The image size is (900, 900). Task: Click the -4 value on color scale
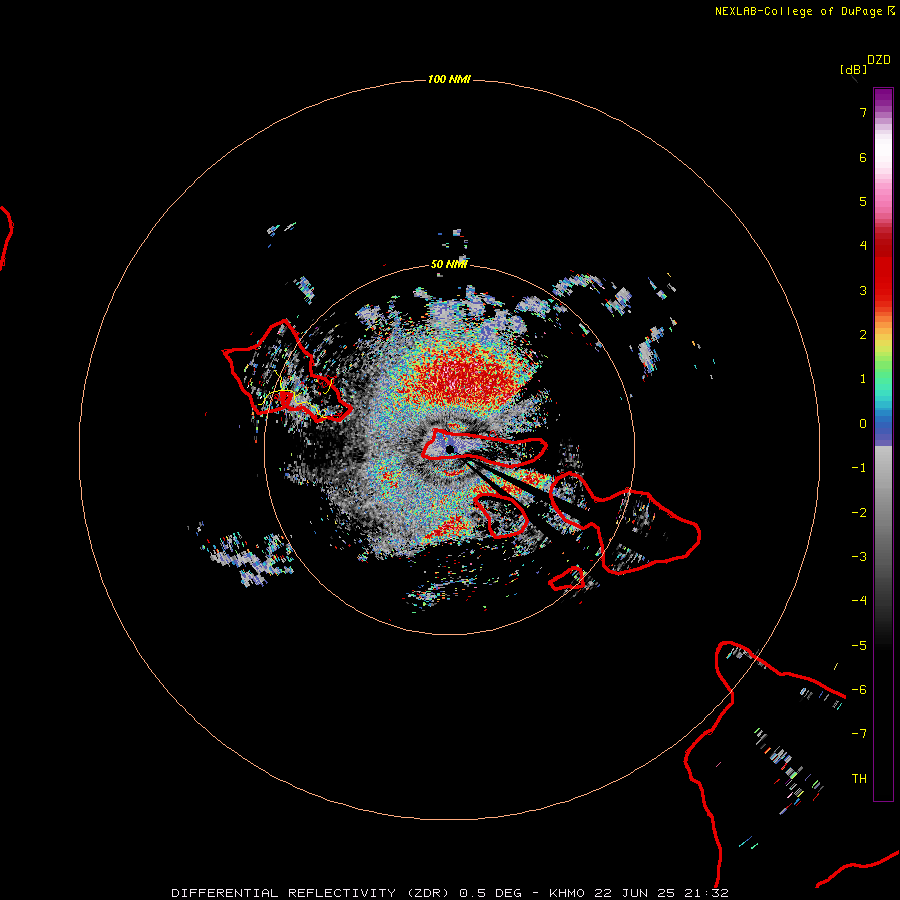859,601
